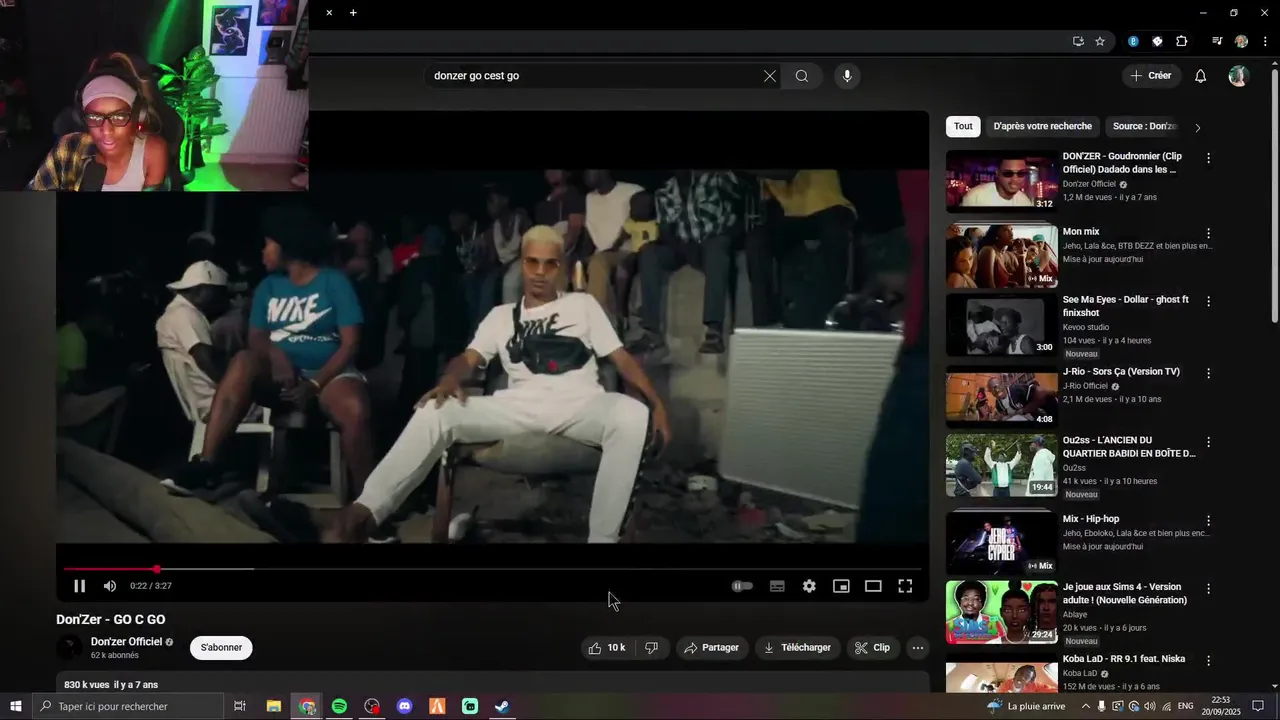
Task: Open options for Ou2ss video
Action: pyautogui.click(x=1208, y=442)
